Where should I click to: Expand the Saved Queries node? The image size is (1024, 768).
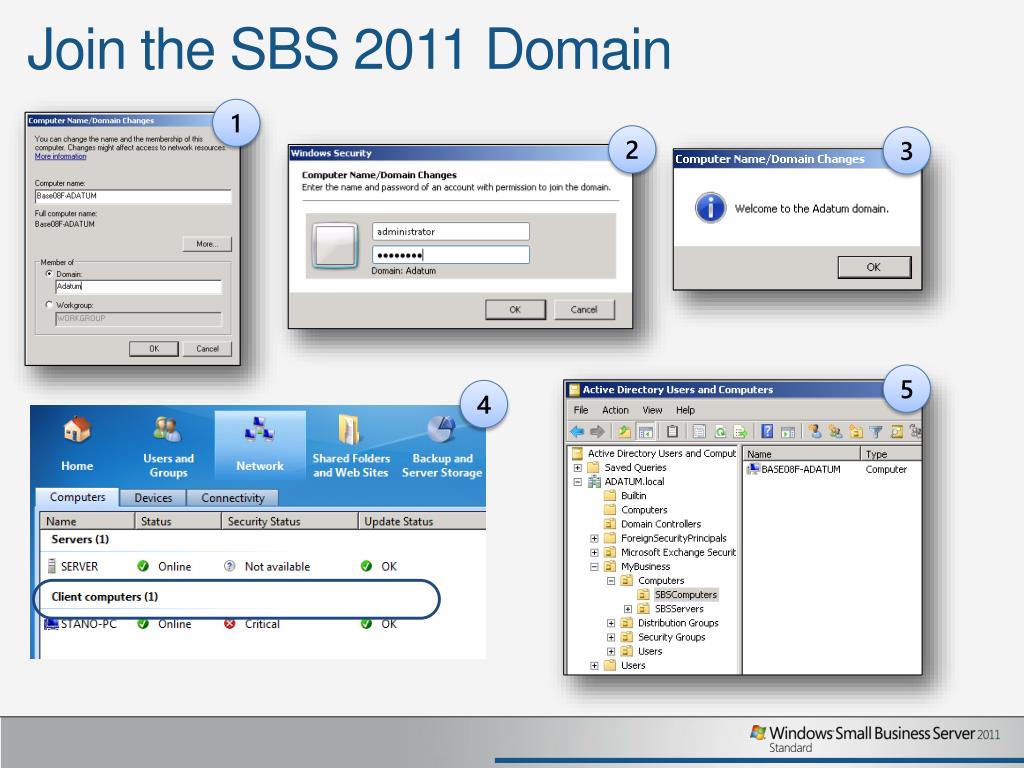pos(577,468)
